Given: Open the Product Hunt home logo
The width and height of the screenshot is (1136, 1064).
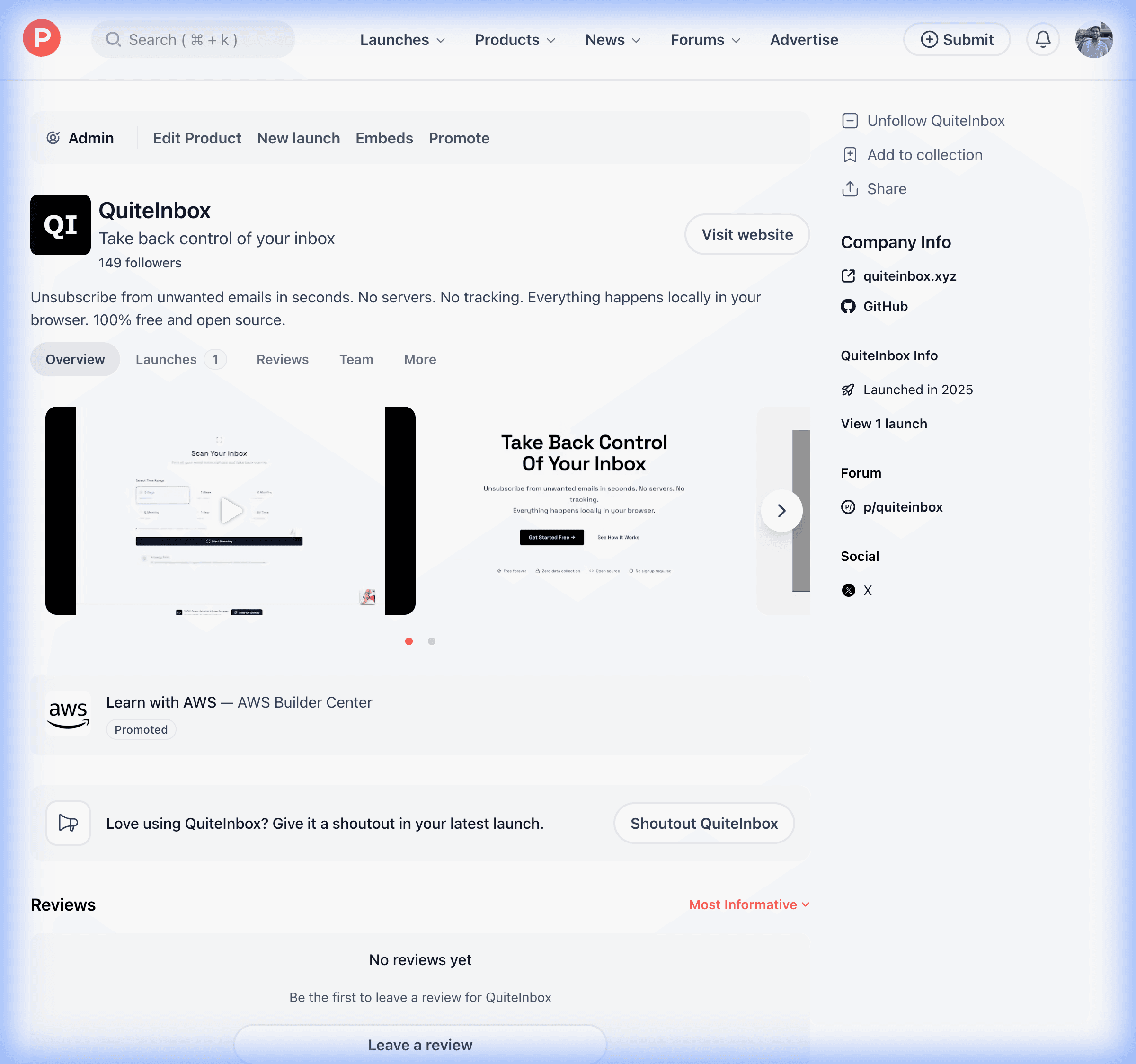Looking at the screenshot, I should tap(41, 38).
